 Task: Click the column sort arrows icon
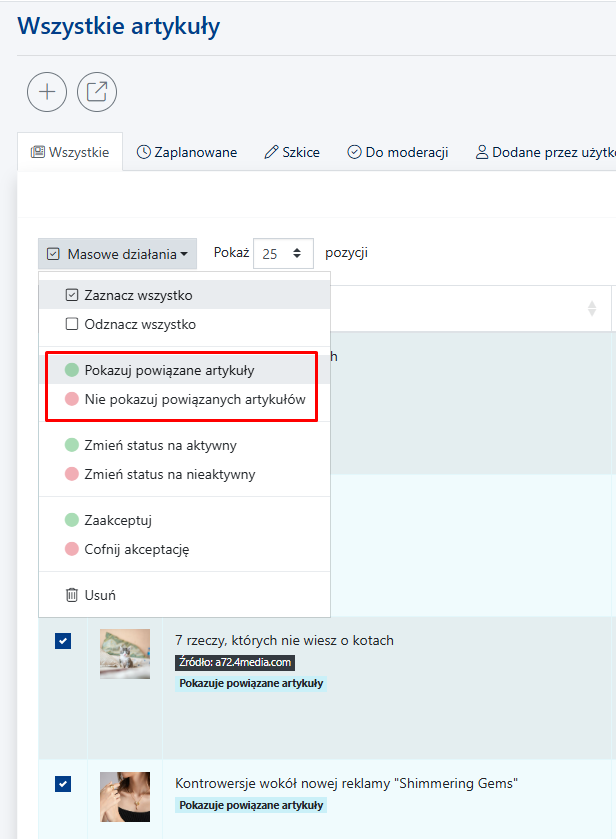click(x=591, y=309)
